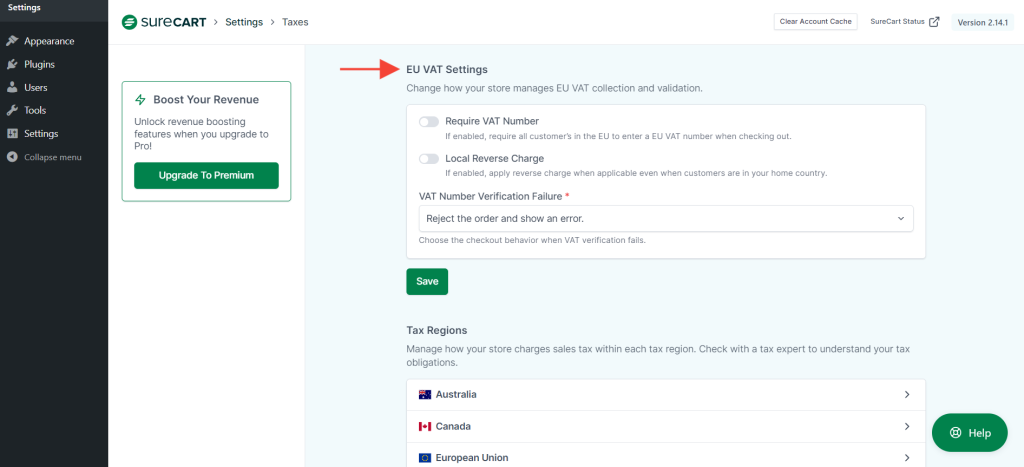Click the European Union row label
Image resolution: width=1024 pixels, height=467 pixels.
point(472,458)
